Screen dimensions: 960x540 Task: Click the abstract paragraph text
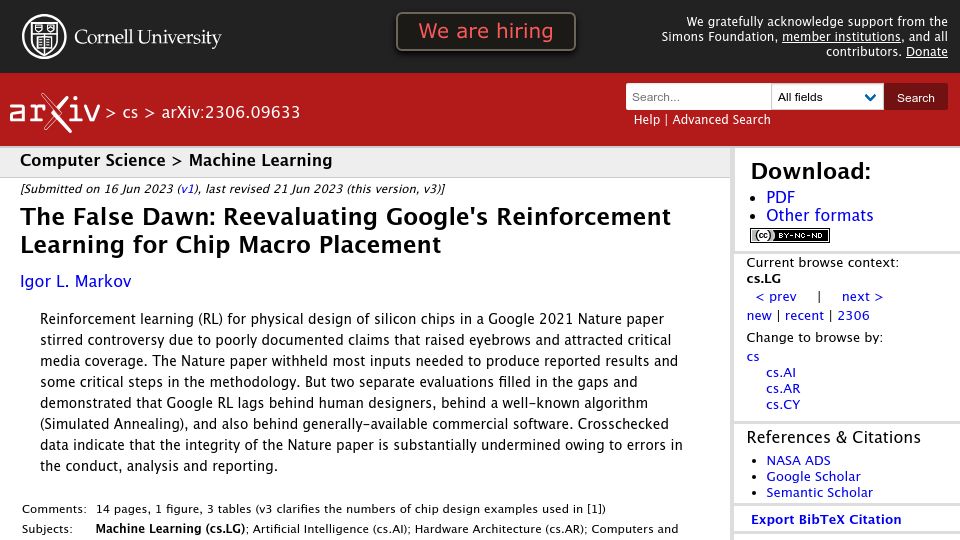(x=361, y=392)
